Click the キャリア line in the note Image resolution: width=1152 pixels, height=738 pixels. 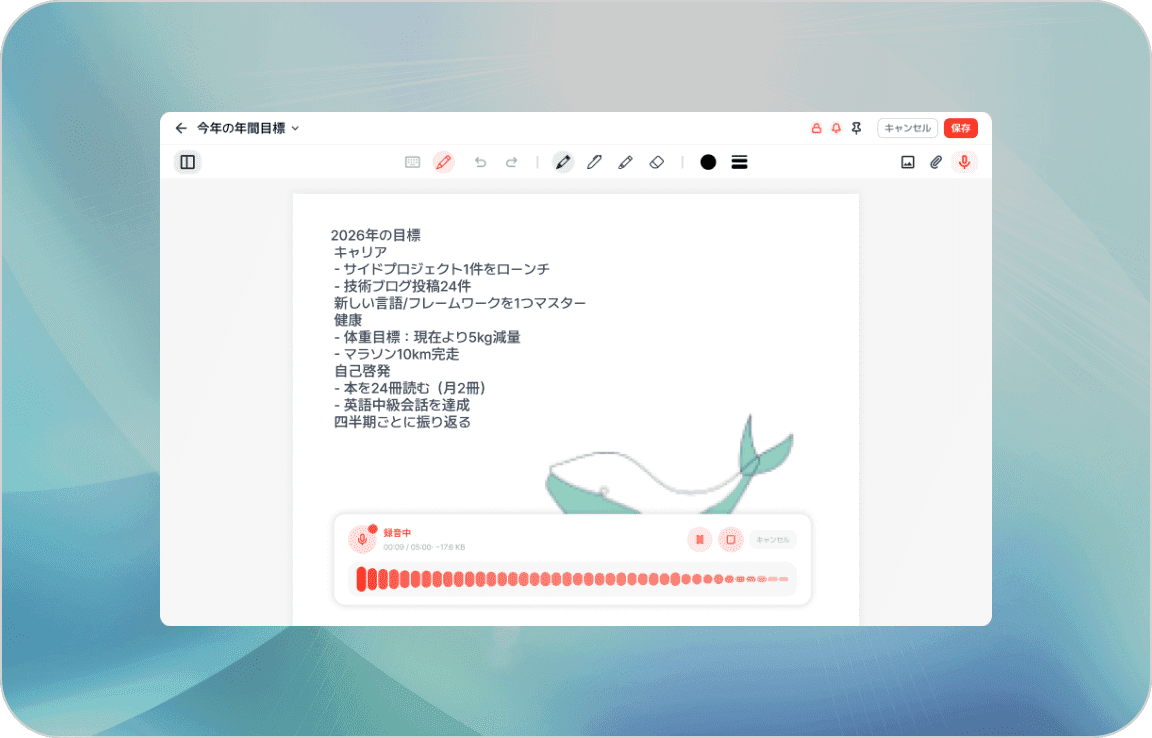360,252
